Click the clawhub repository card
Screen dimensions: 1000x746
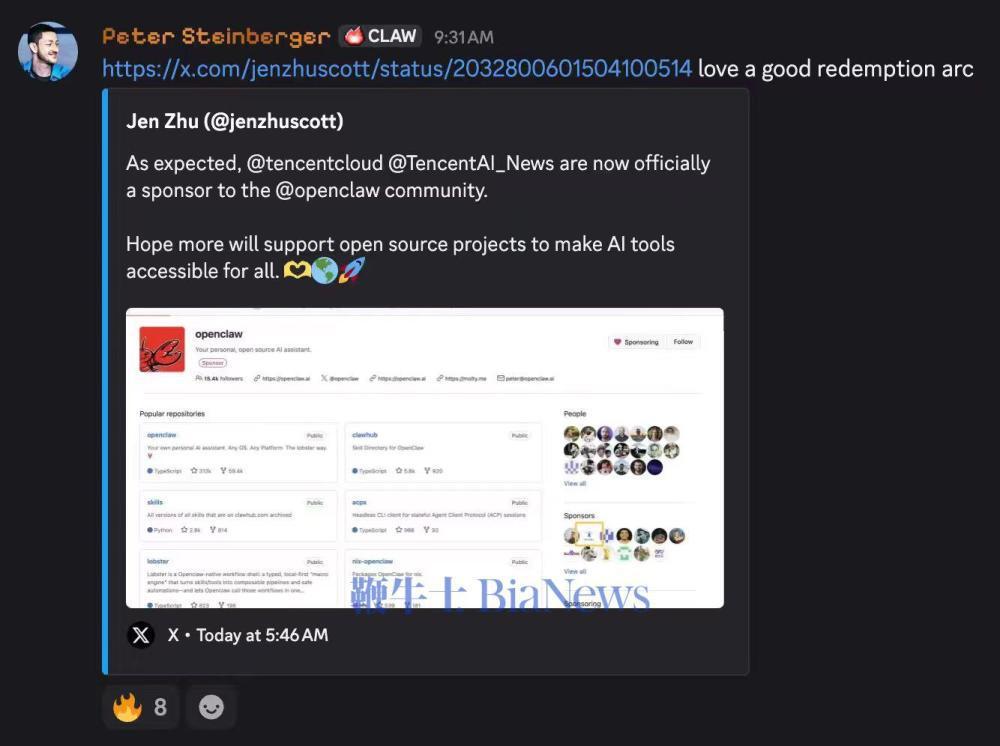(443, 453)
